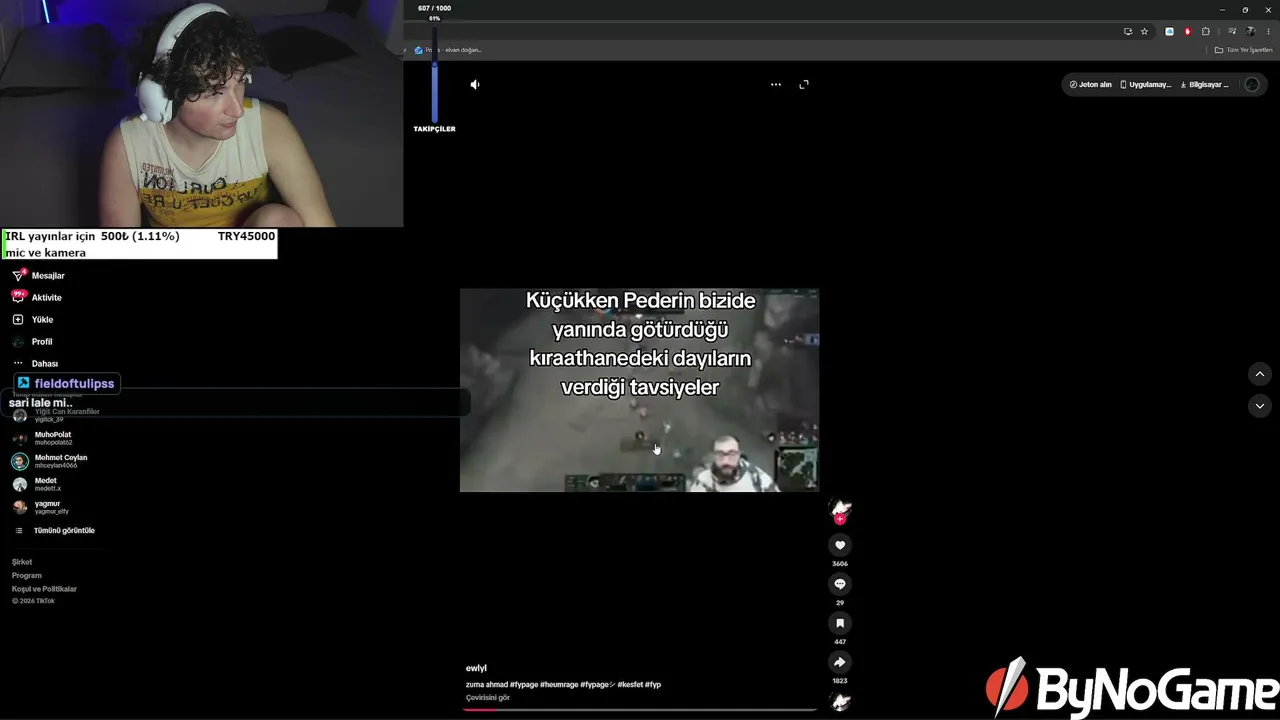Open MuhoPolat's followed account
The width and height of the screenshot is (1280, 720).
43,438
